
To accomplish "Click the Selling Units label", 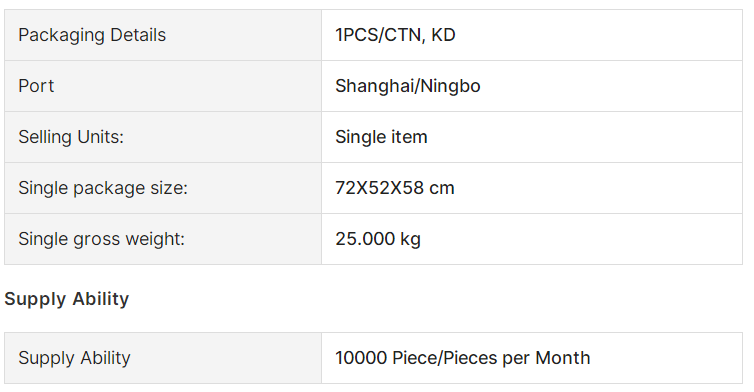I will (71, 137).
